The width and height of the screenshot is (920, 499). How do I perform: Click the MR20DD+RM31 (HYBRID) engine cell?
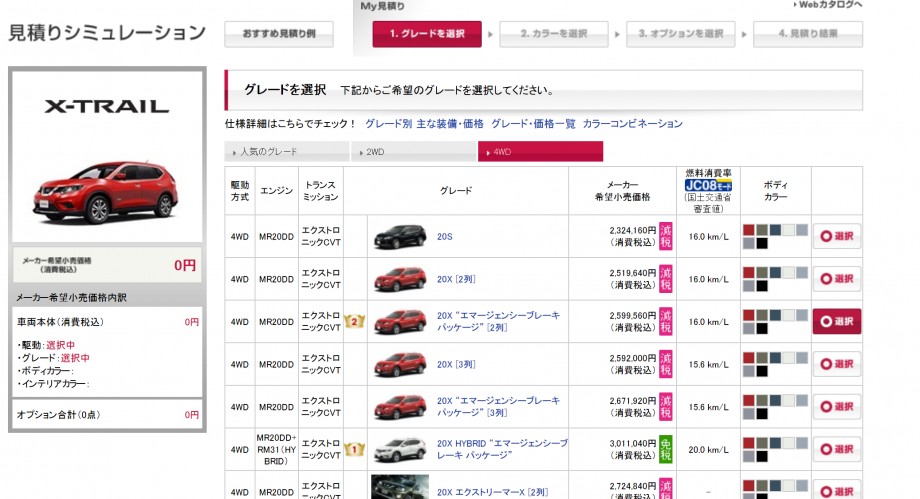276,450
